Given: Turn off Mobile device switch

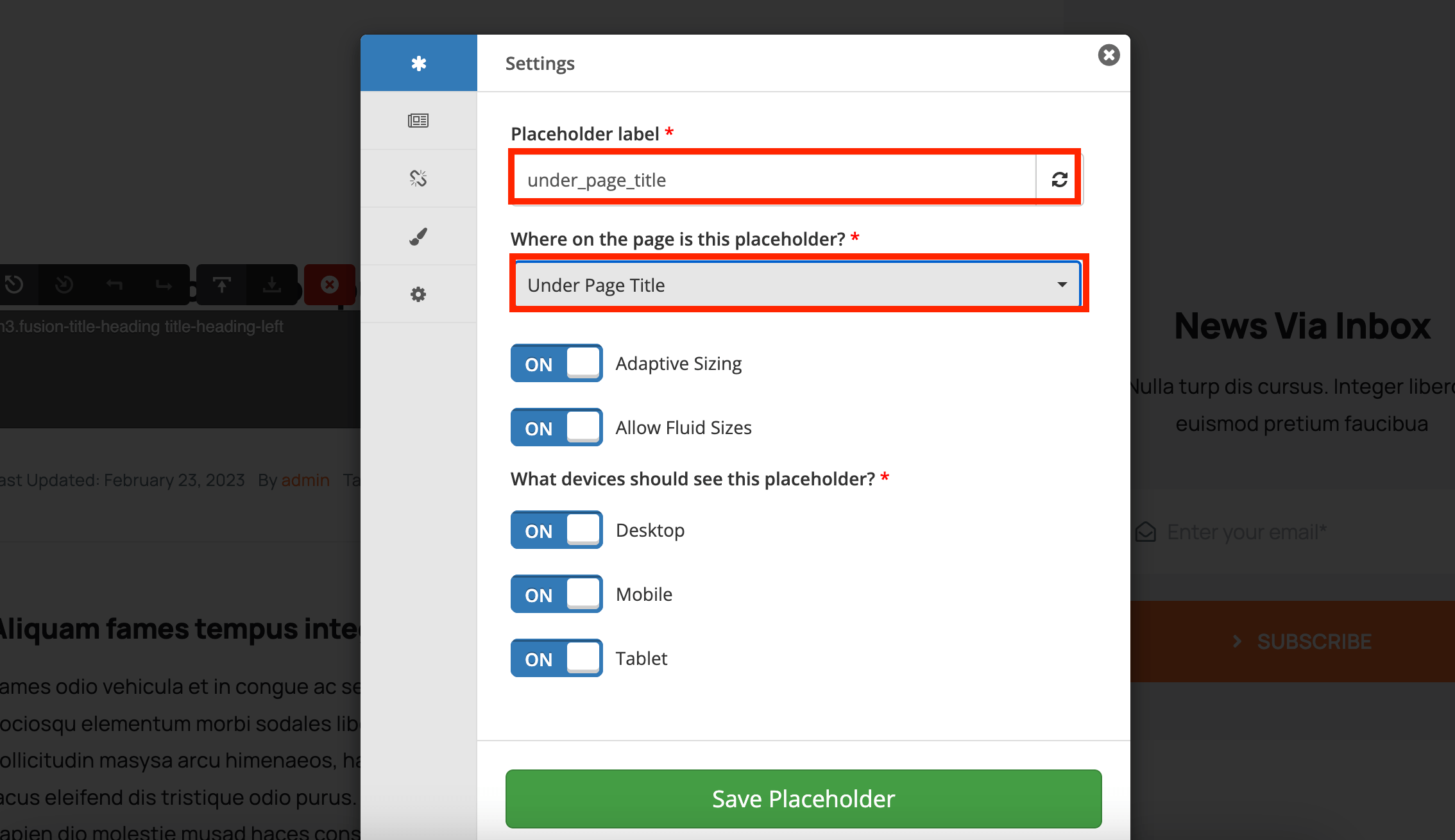Looking at the screenshot, I should click(x=556, y=594).
